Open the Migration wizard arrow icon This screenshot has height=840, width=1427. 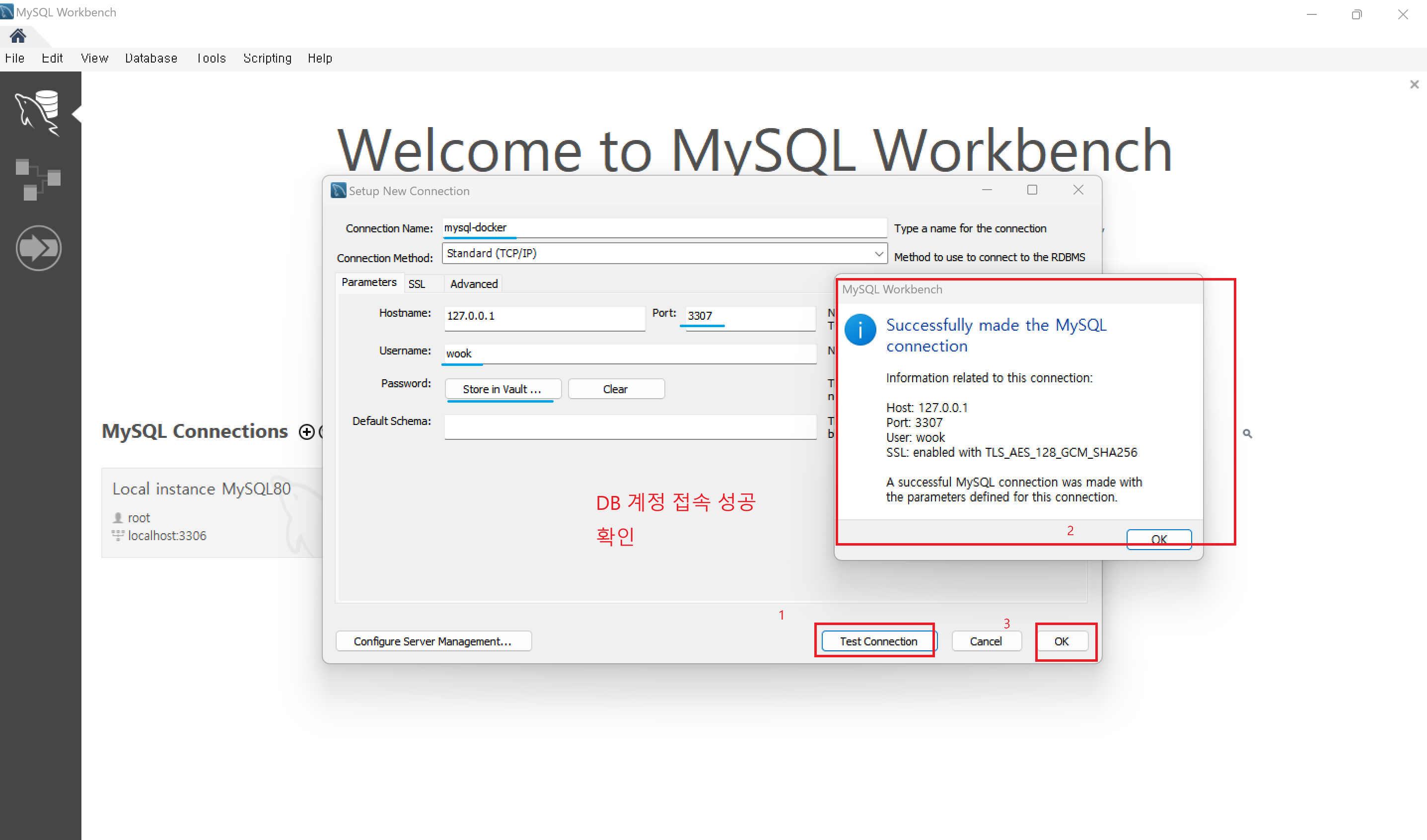click(x=38, y=248)
